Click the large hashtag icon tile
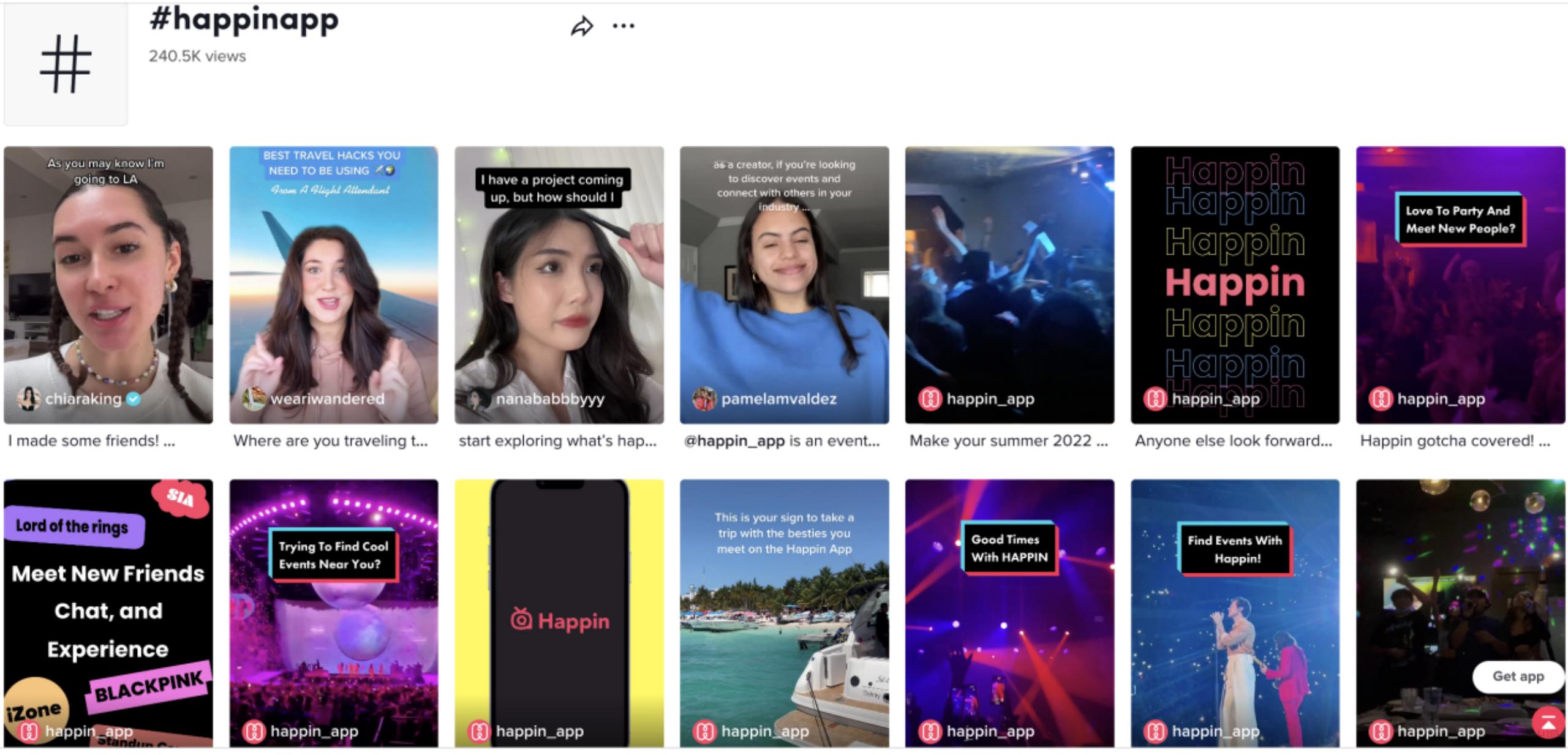1568x755 pixels. click(66, 64)
